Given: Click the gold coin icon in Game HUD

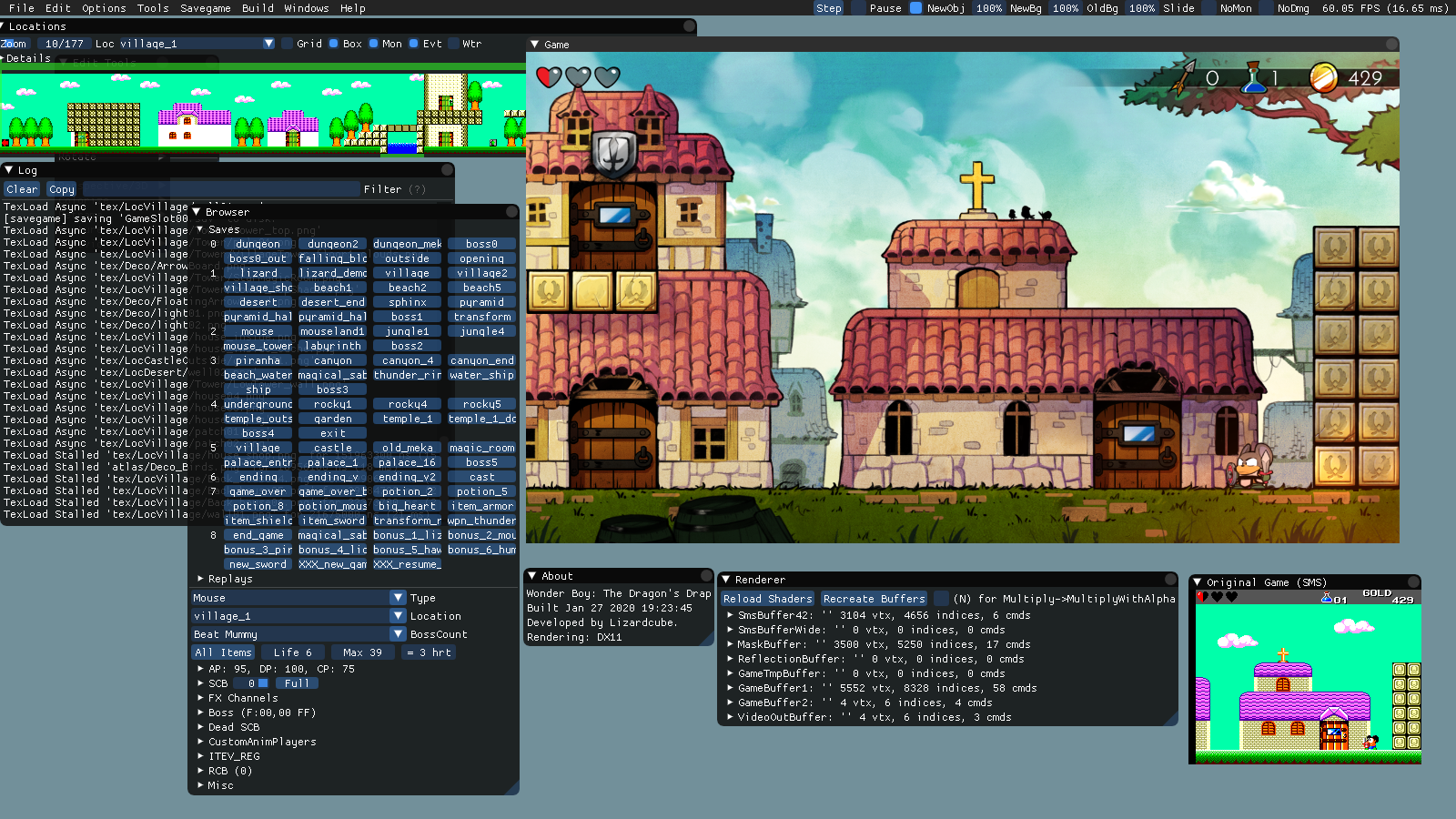Looking at the screenshot, I should click(1323, 77).
